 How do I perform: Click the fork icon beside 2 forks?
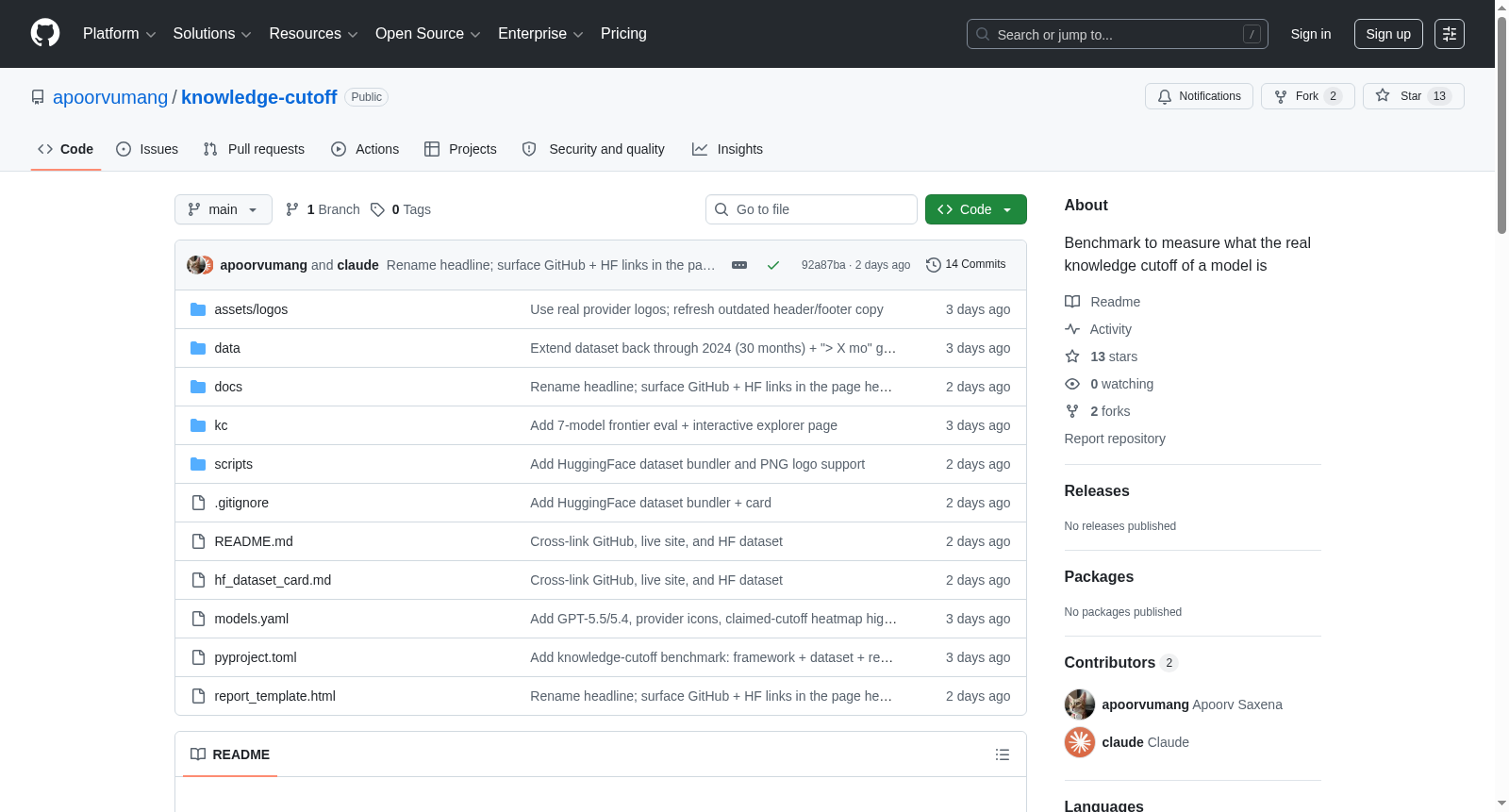pyautogui.click(x=1072, y=411)
